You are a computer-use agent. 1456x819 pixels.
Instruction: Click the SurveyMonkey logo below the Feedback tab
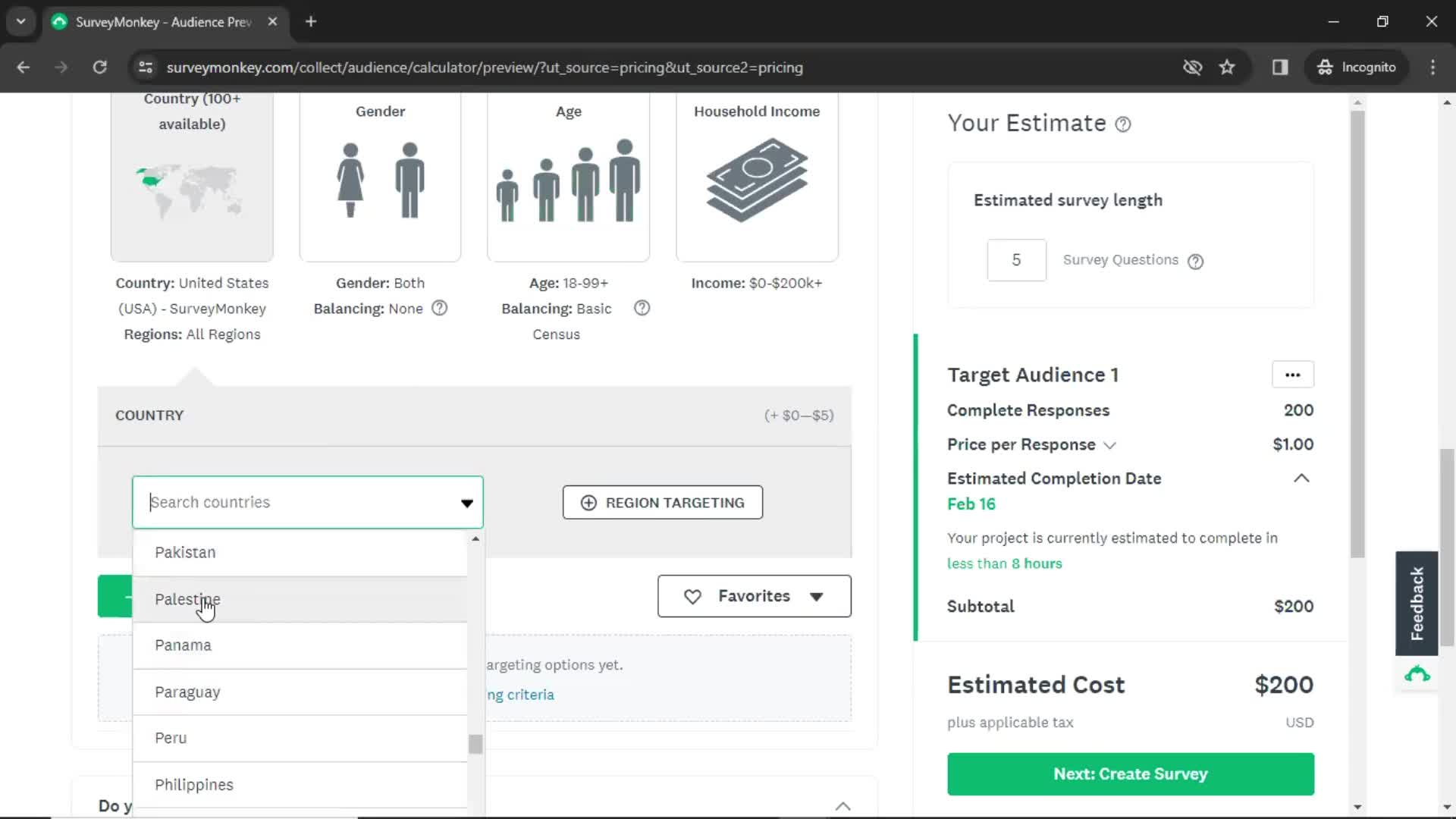pos(1417,674)
